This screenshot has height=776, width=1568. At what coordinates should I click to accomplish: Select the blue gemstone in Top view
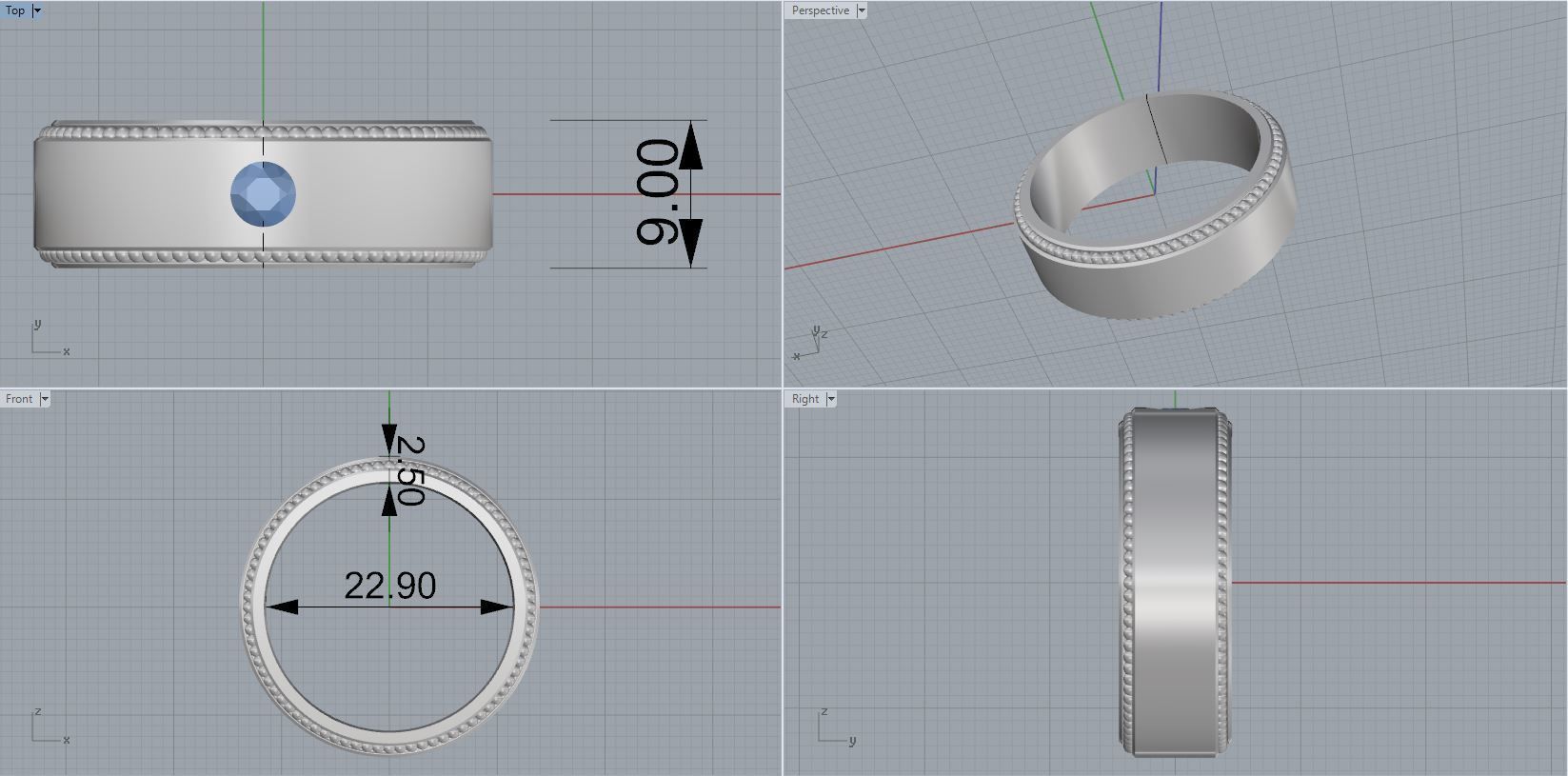point(263,194)
